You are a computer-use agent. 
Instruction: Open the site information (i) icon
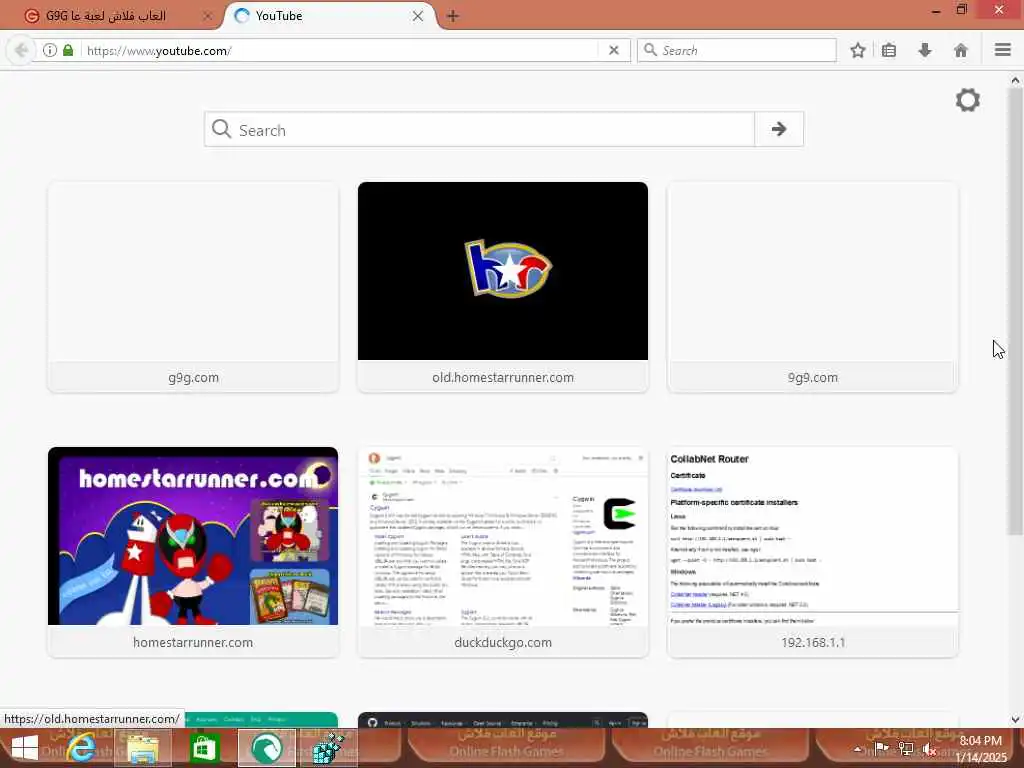pos(50,50)
